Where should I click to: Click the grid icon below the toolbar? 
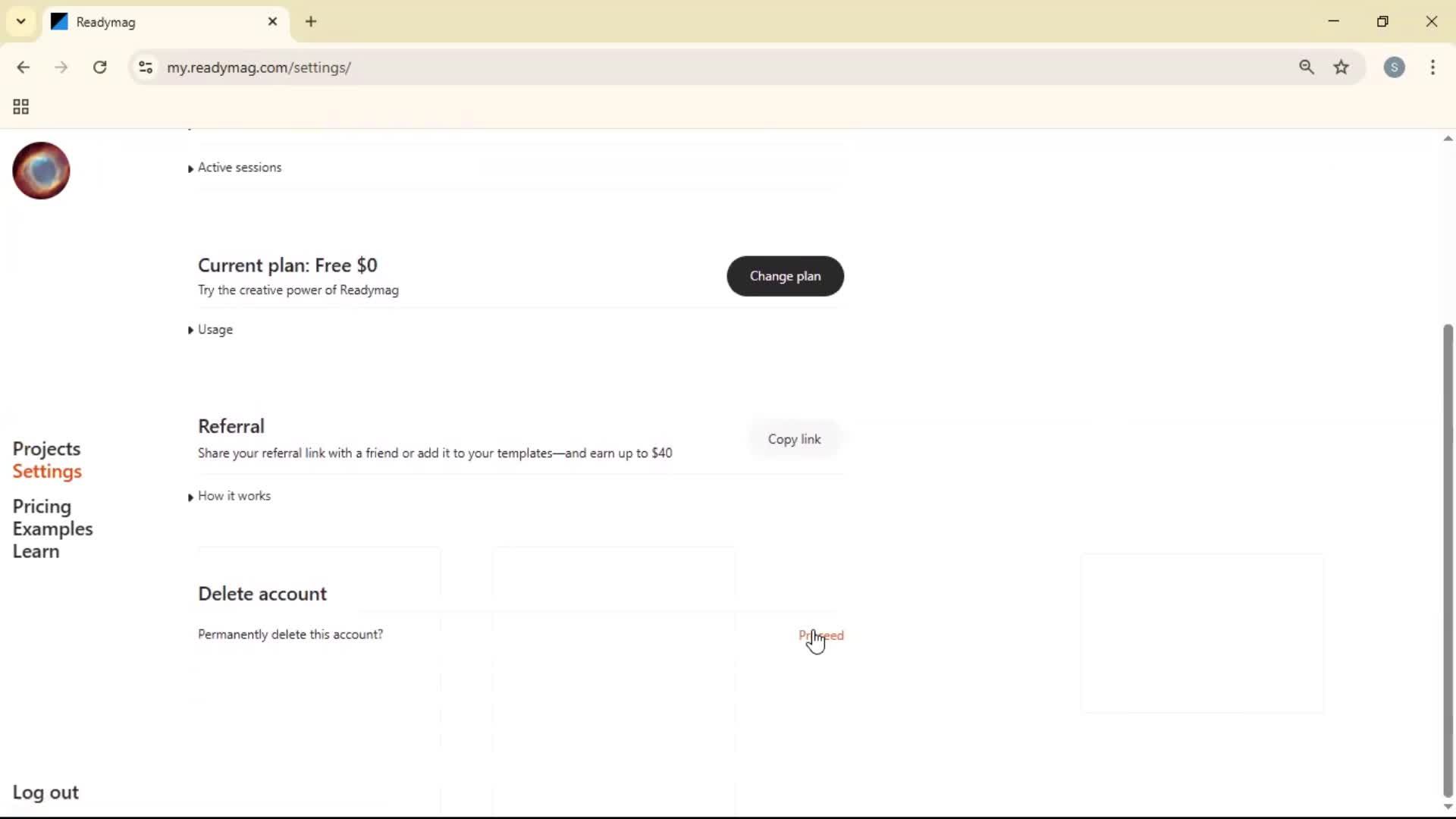click(20, 106)
